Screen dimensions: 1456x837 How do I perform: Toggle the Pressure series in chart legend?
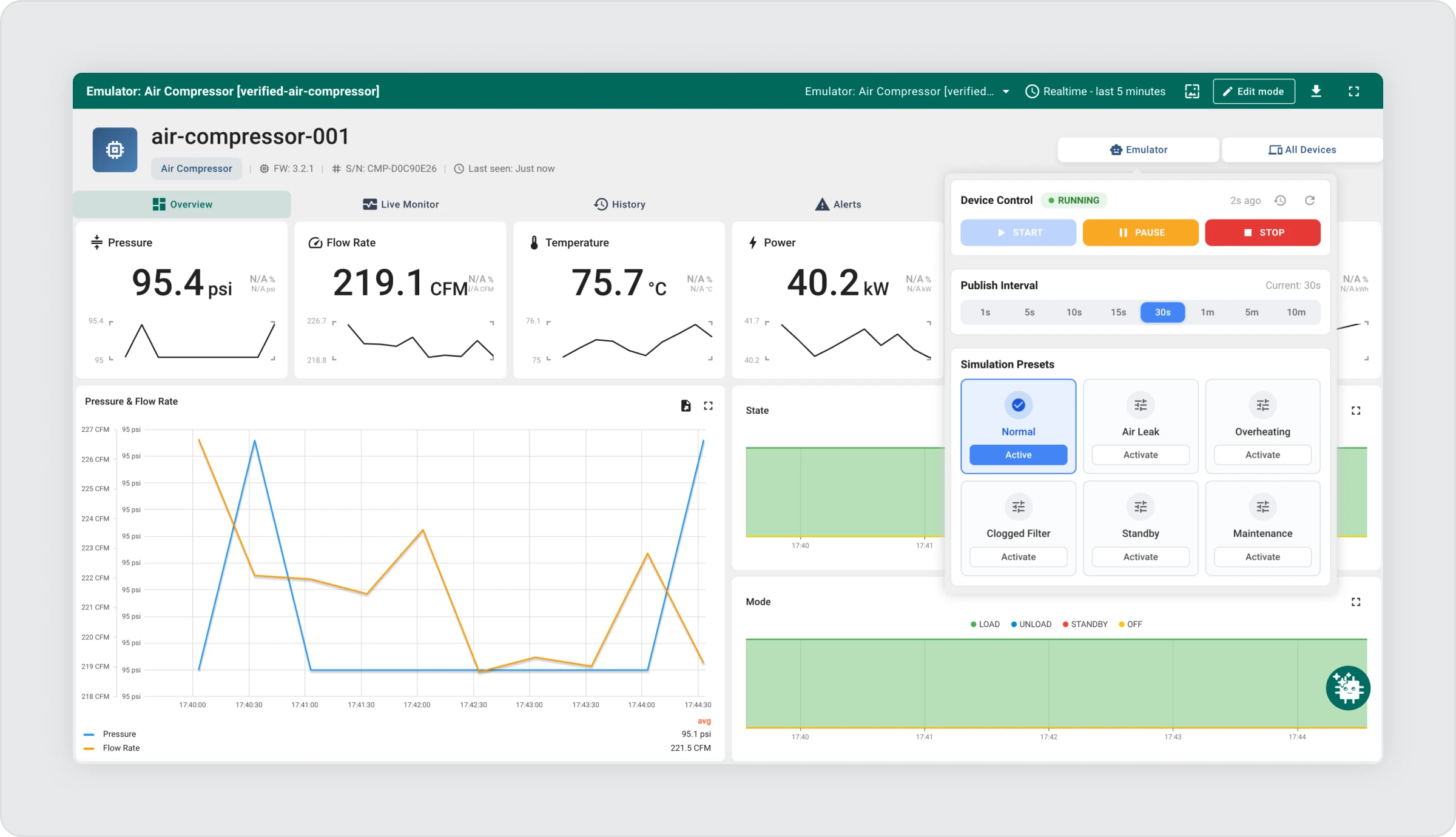pos(119,734)
